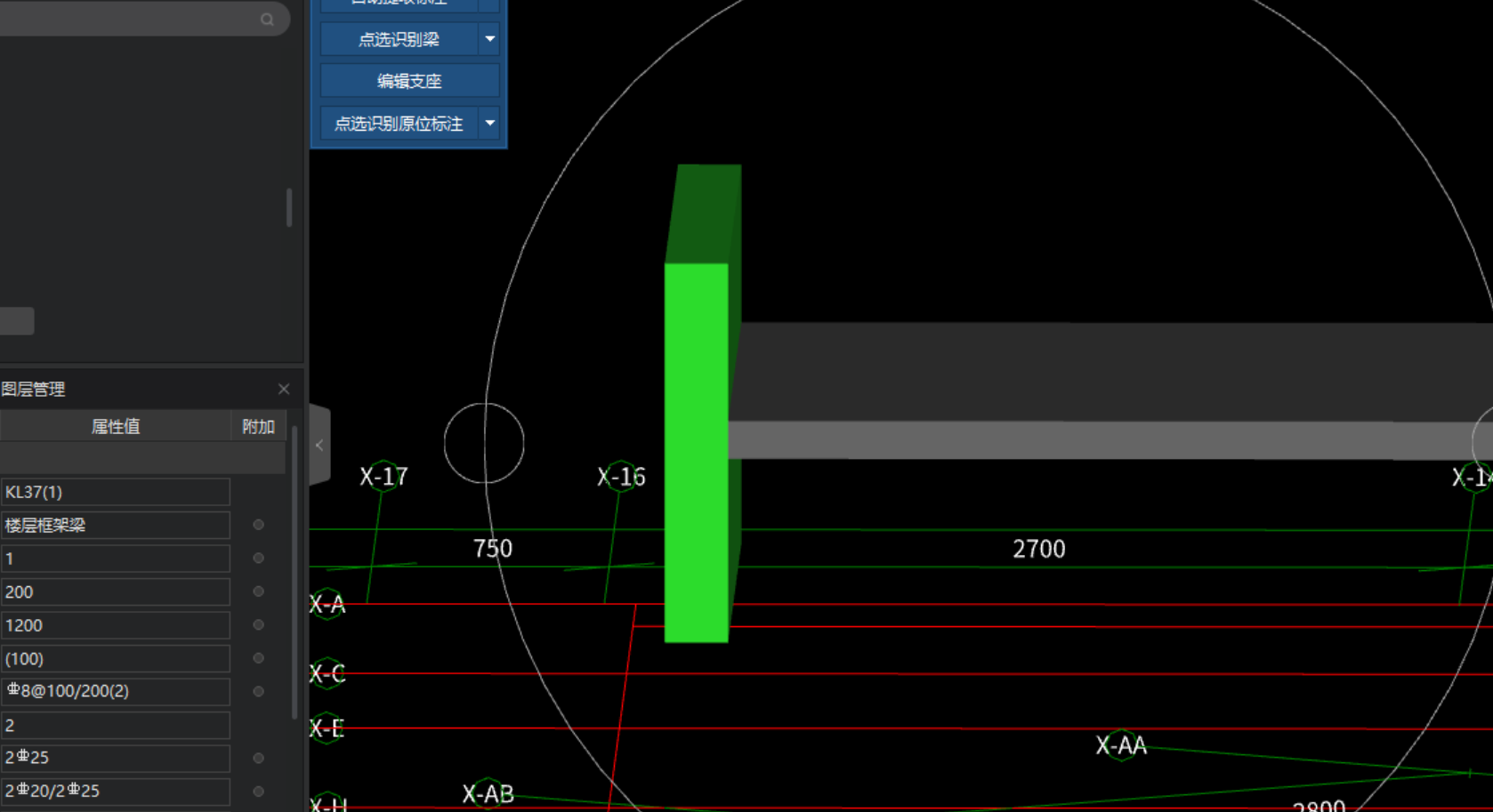
Task: Click the 编辑支座 button
Action: 409,81
